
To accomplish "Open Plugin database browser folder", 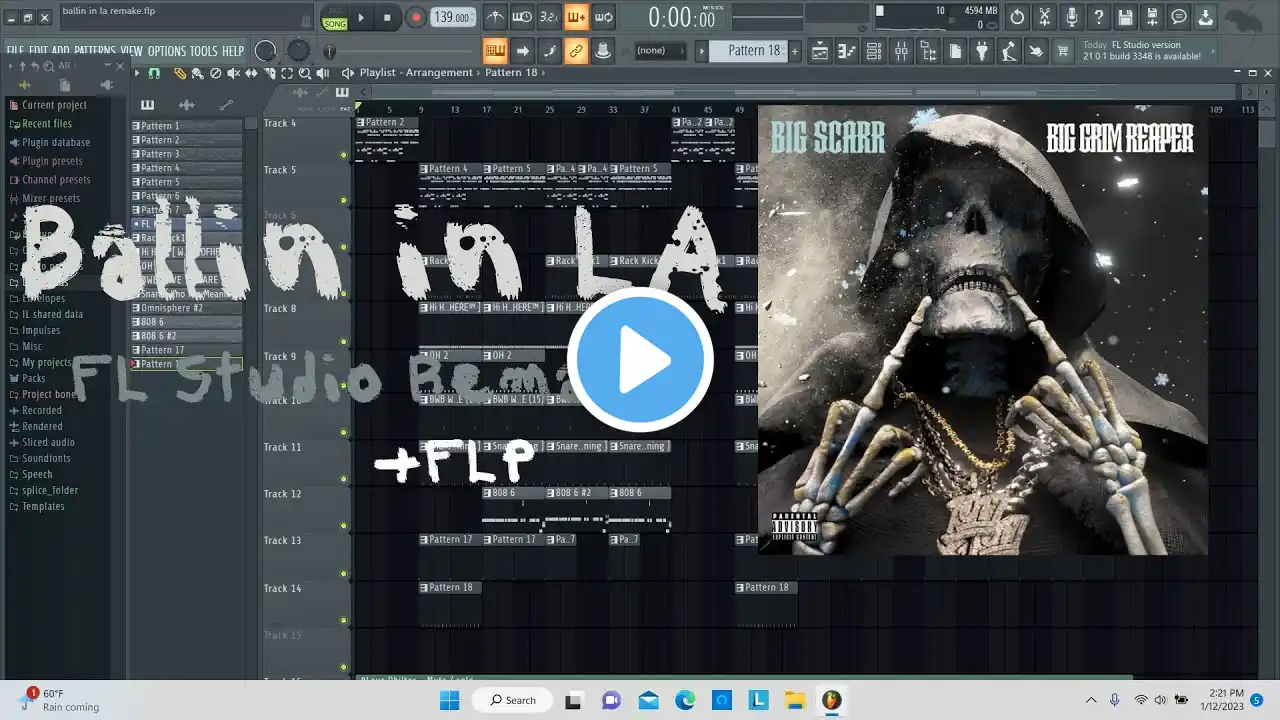I will [55, 142].
